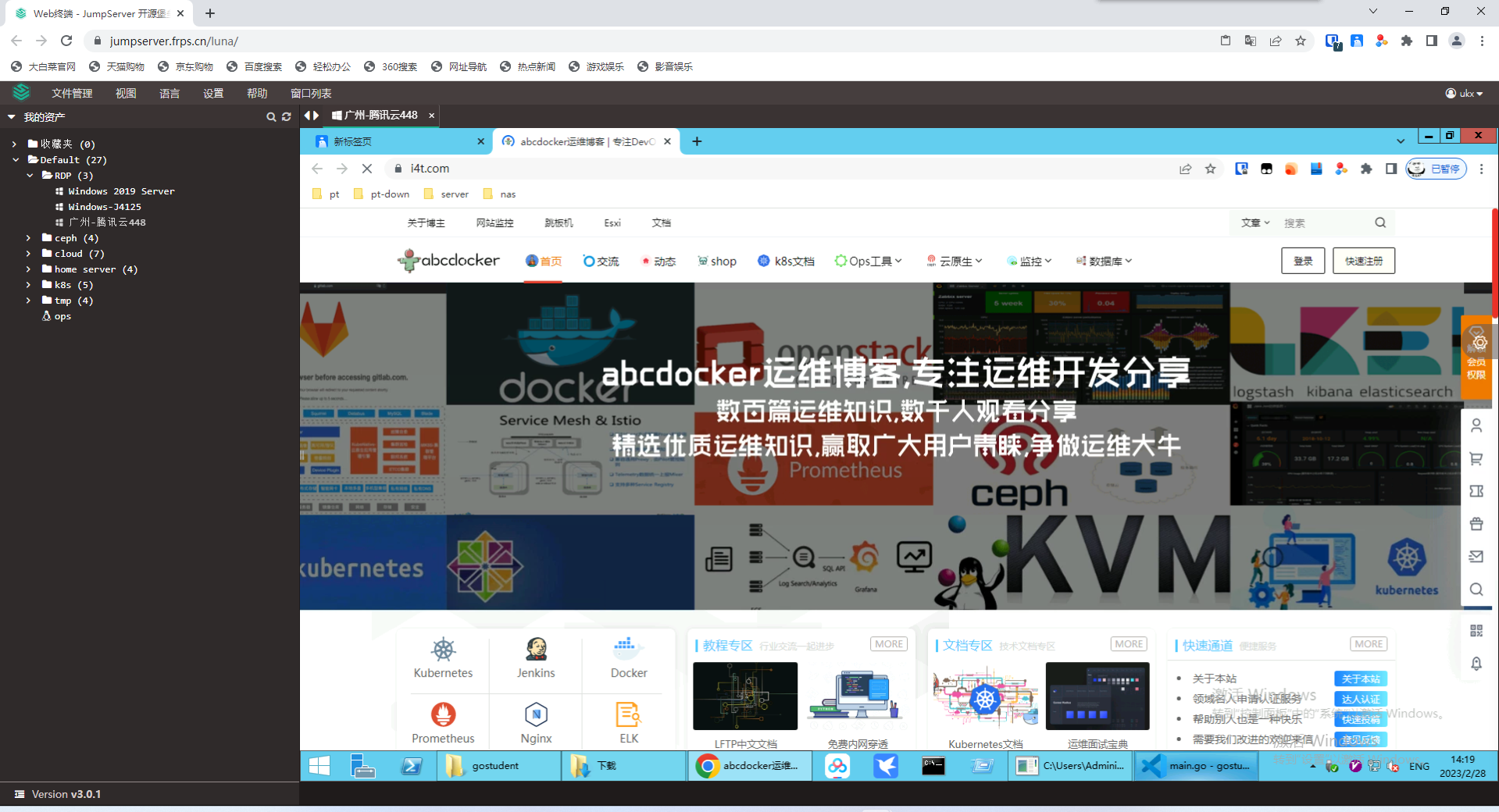Open the shopping cart icon on site sidebar
1499x812 pixels.
pos(1476,458)
